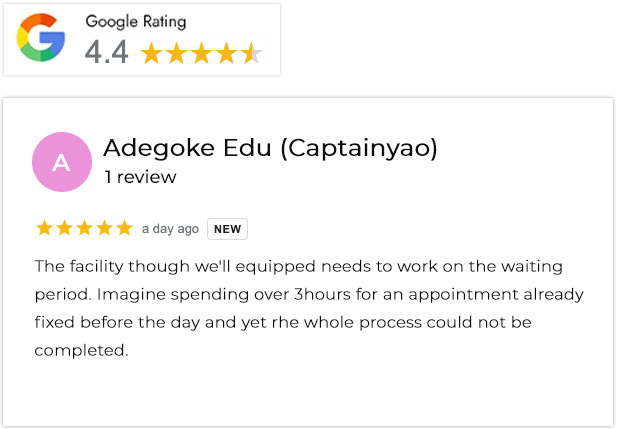The image size is (617, 429).
Task: Click the fifth star of the review rating
Action: pyautogui.click(x=124, y=228)
